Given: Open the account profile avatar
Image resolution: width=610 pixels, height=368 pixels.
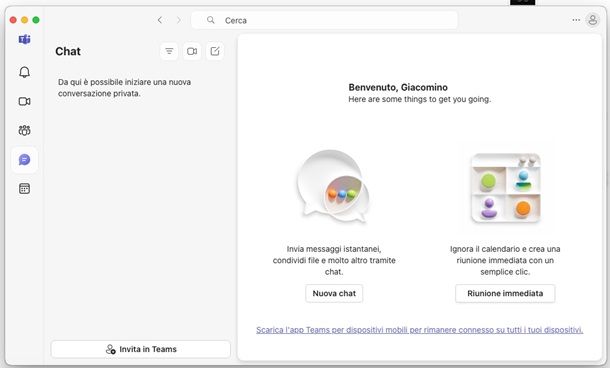Looking at the screenshot, I should tap(592, 20).
